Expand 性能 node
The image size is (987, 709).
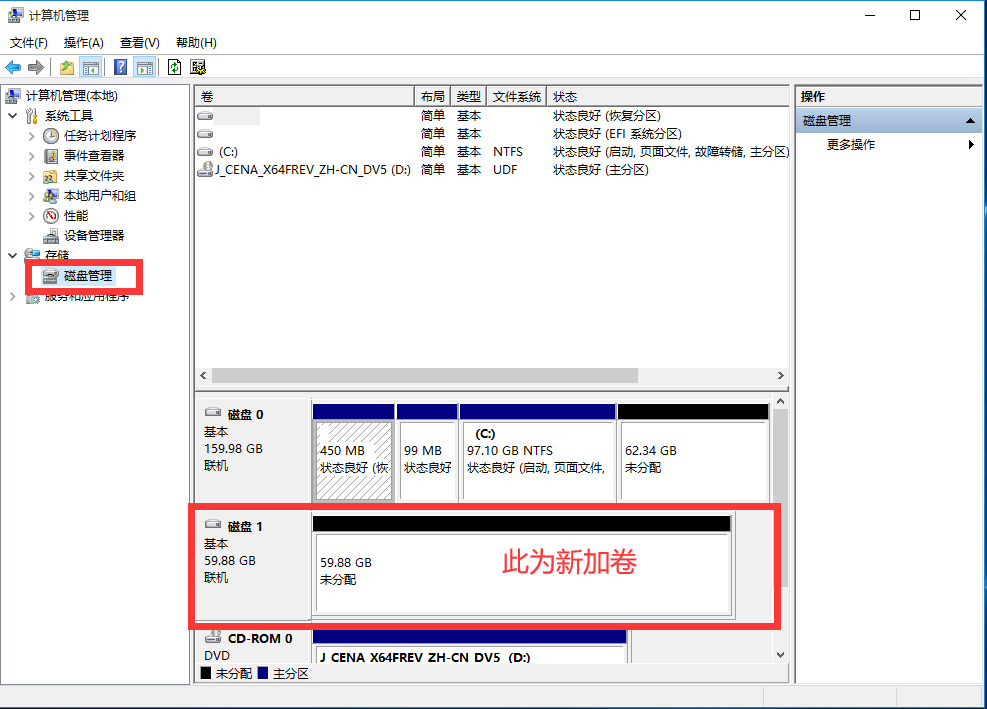[31, 216]
